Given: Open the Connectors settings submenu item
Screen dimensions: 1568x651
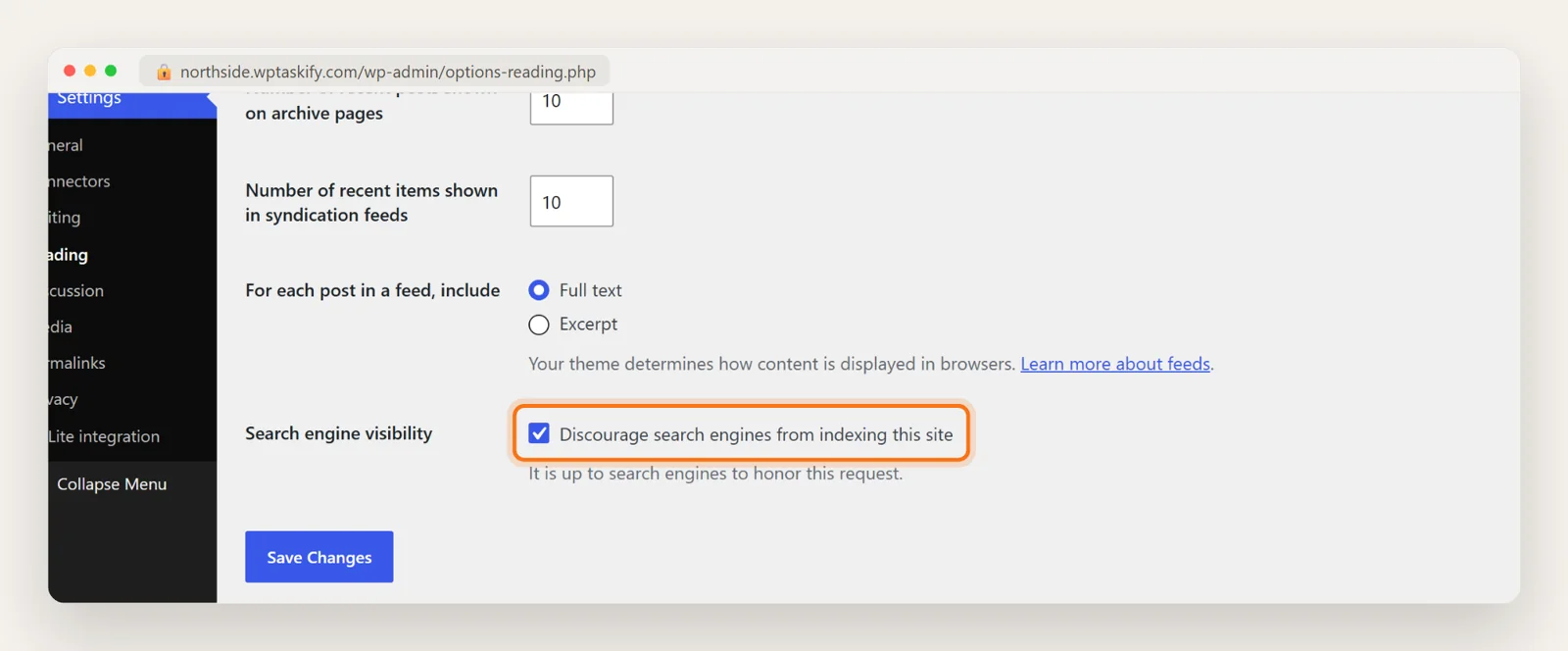Looking at the screenshot, I should (79, 181).
